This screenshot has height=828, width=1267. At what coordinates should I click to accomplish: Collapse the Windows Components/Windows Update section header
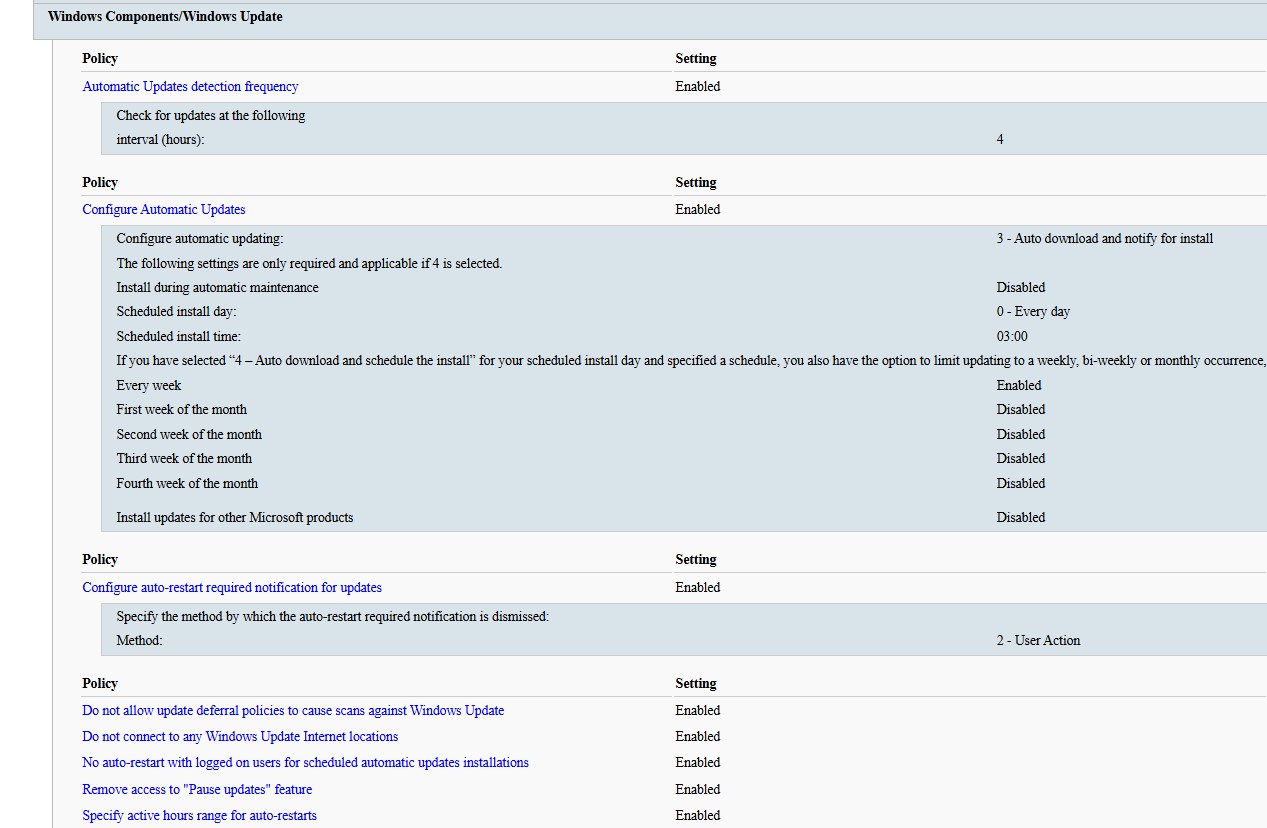[165, 17]
